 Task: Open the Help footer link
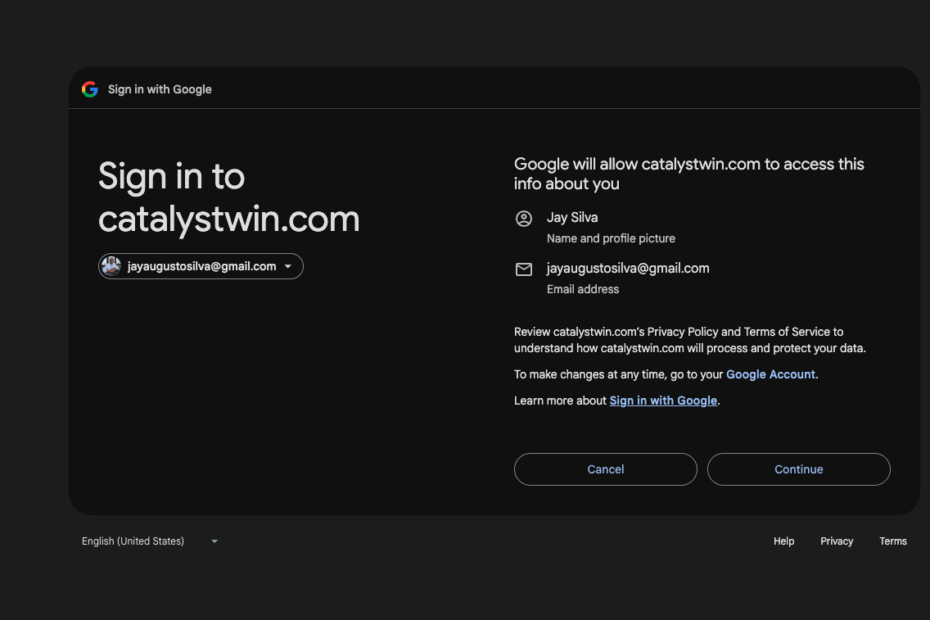tap(783, 541)
